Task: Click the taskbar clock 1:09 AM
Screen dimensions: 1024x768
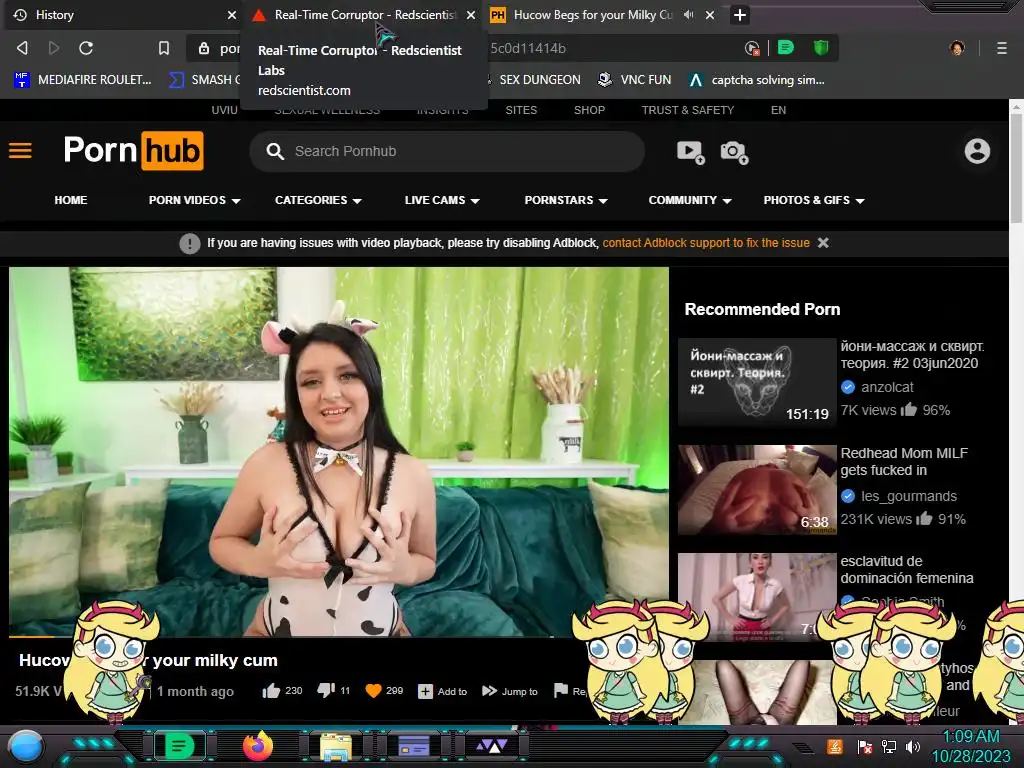Action: 971,737
